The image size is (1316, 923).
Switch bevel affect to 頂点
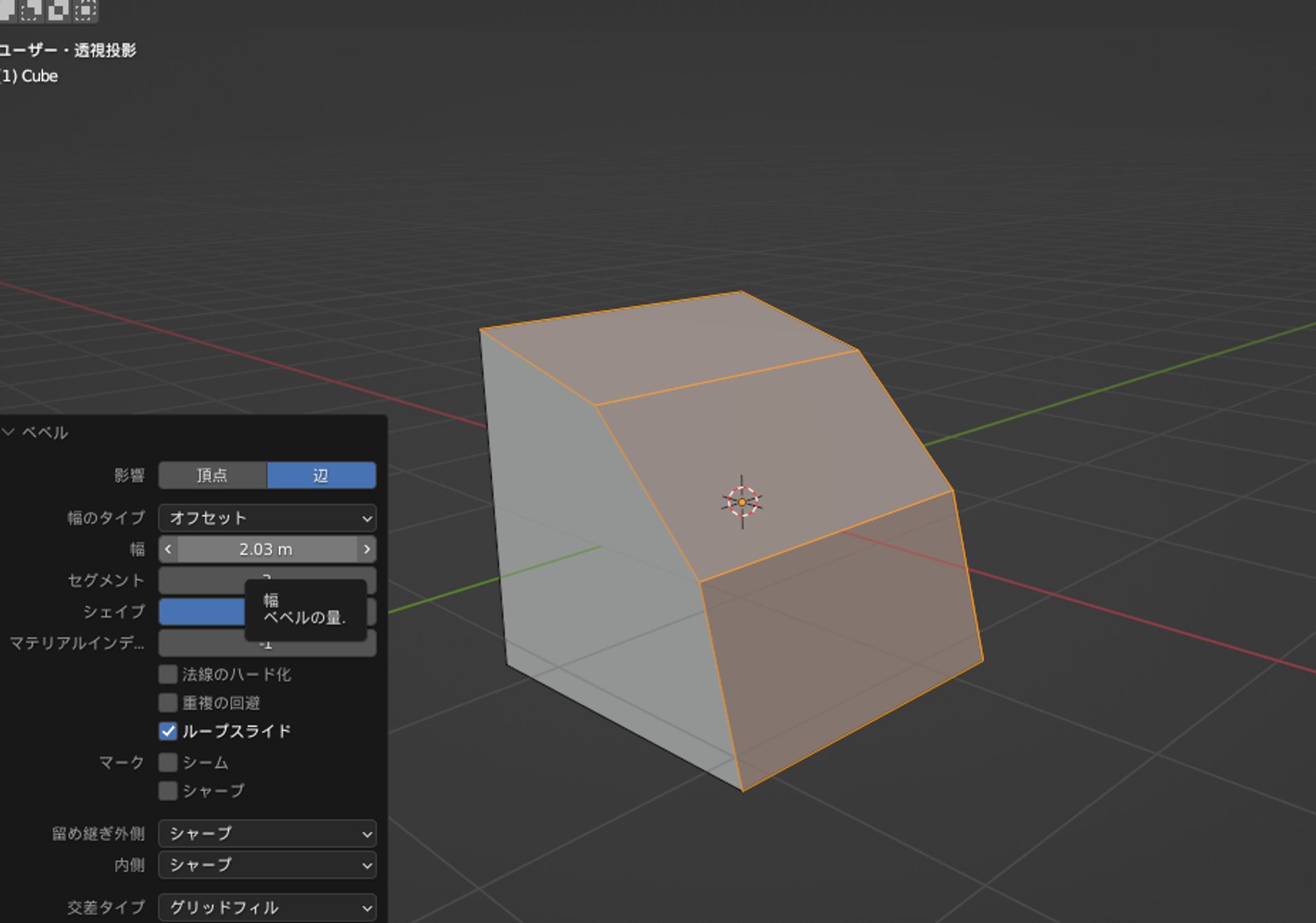[212, 475]
